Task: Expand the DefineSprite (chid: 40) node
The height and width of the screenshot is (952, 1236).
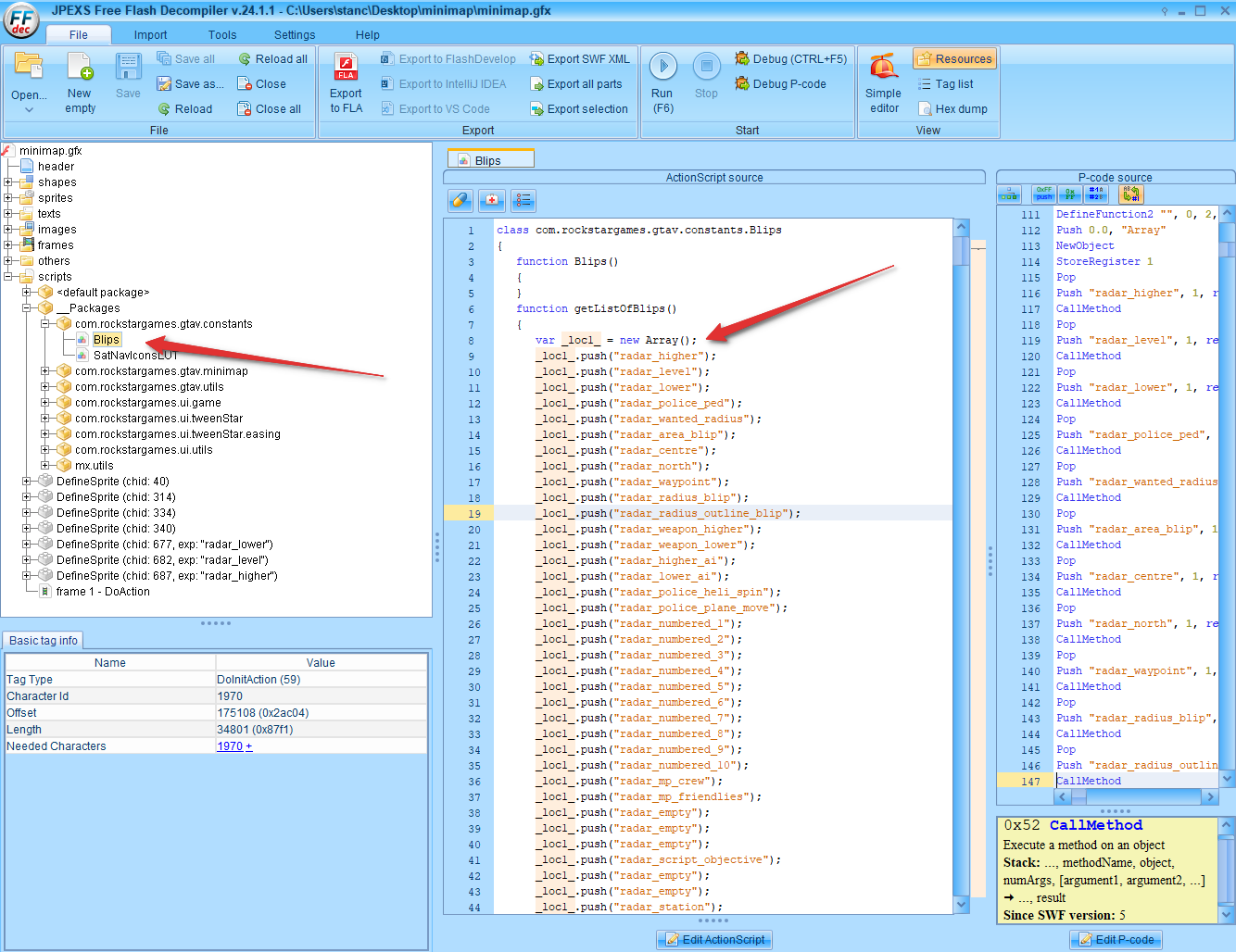Action: click(28, 481)
